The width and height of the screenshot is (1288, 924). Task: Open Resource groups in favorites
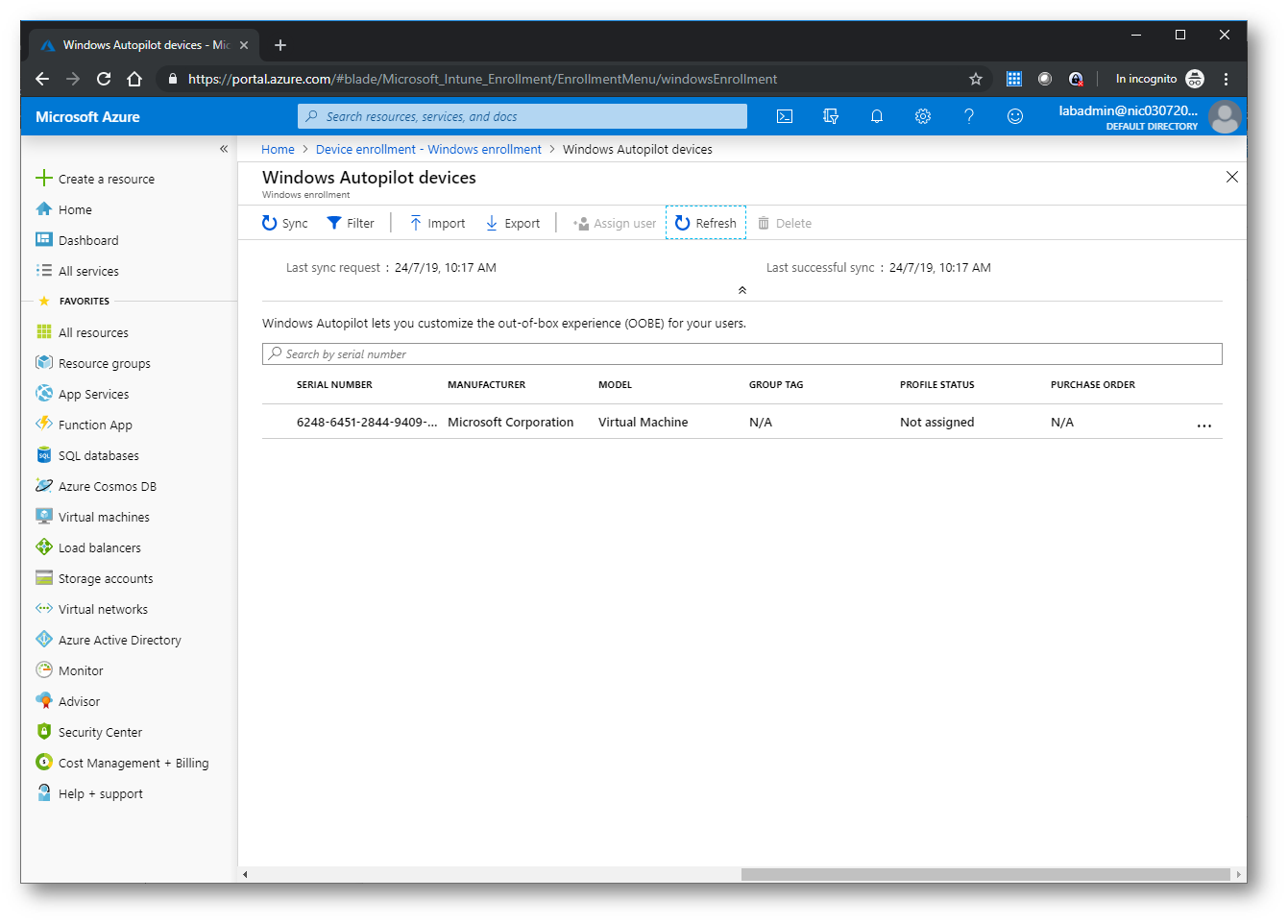coord(104,363)
